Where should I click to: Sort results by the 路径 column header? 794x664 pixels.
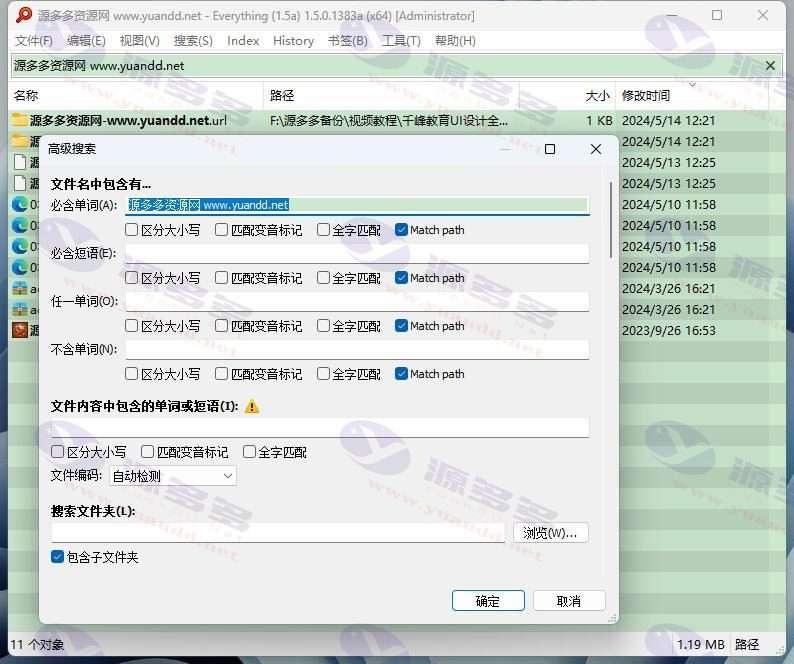click(391, 95)
